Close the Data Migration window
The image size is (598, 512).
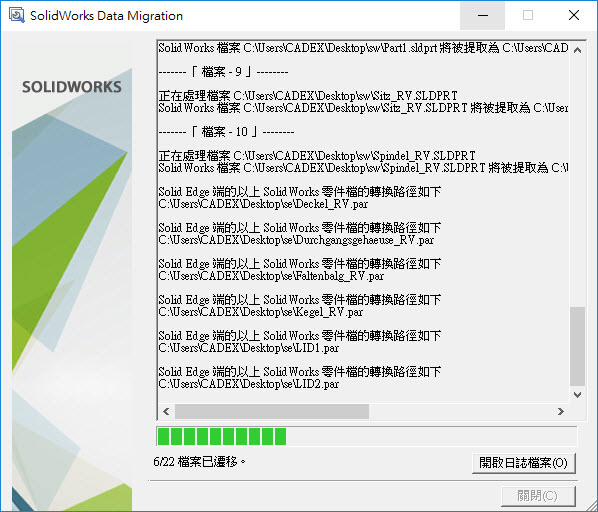pyautogui.click(x=574, y=15)
